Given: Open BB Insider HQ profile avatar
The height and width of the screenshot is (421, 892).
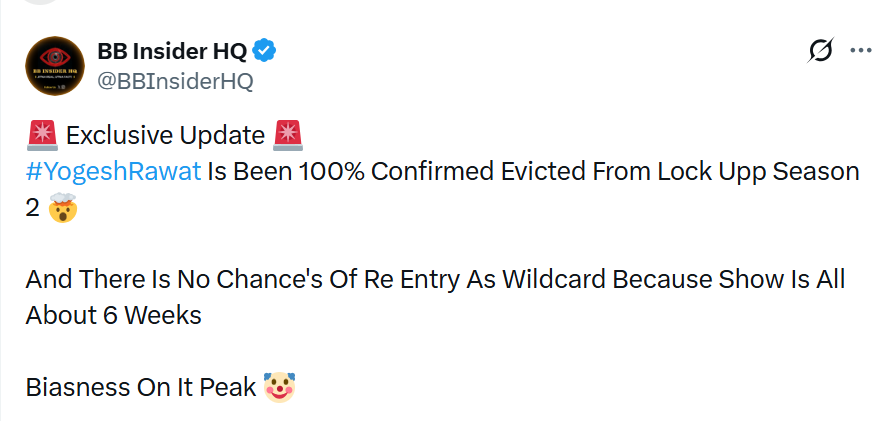Looking at the screenshot, I should point(55,66).
